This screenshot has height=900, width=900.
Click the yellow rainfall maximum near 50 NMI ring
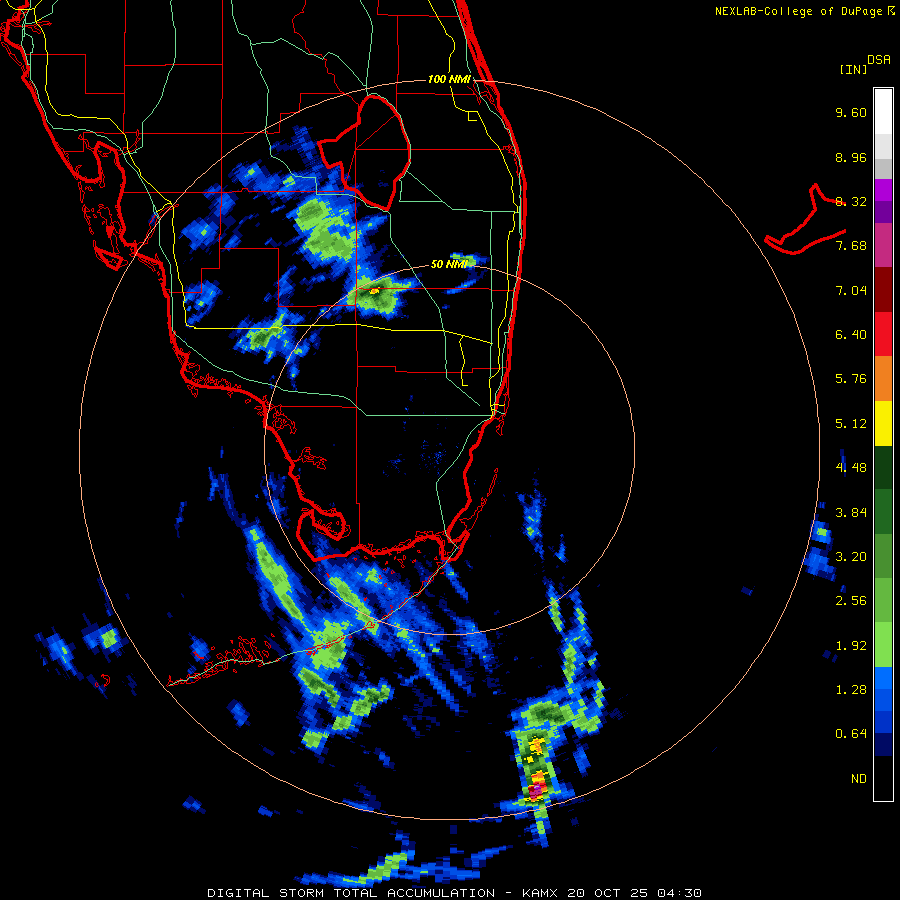tap(374, 291)
